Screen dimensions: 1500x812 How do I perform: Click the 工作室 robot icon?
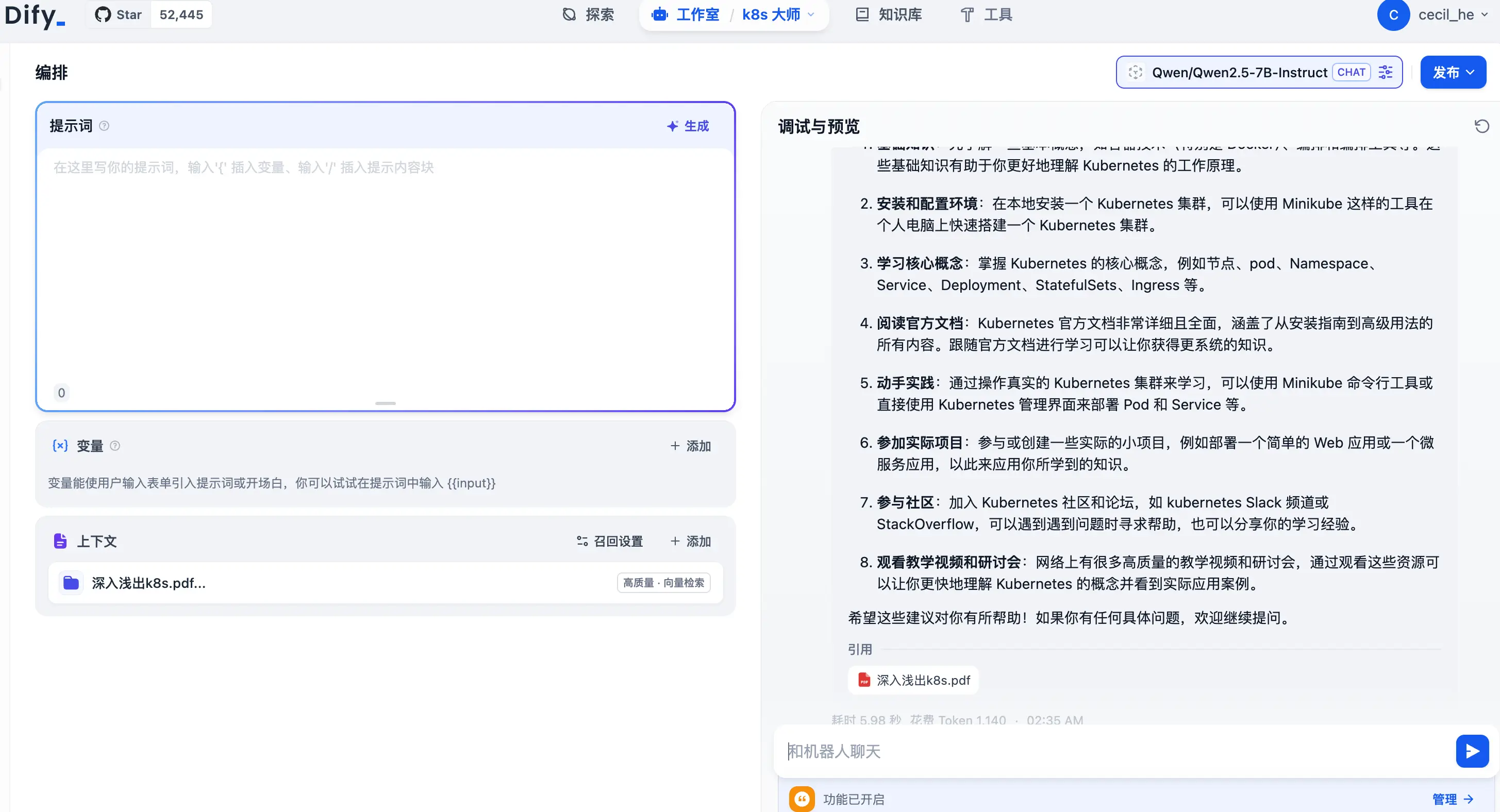coord(659,14)
